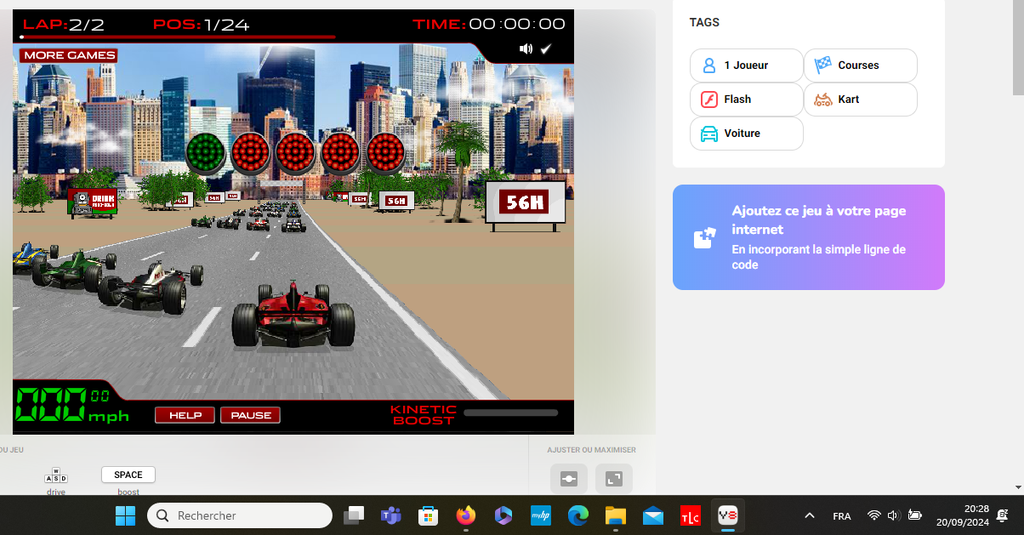Click the TIME: 00:00:00 counter

point(489,24)
